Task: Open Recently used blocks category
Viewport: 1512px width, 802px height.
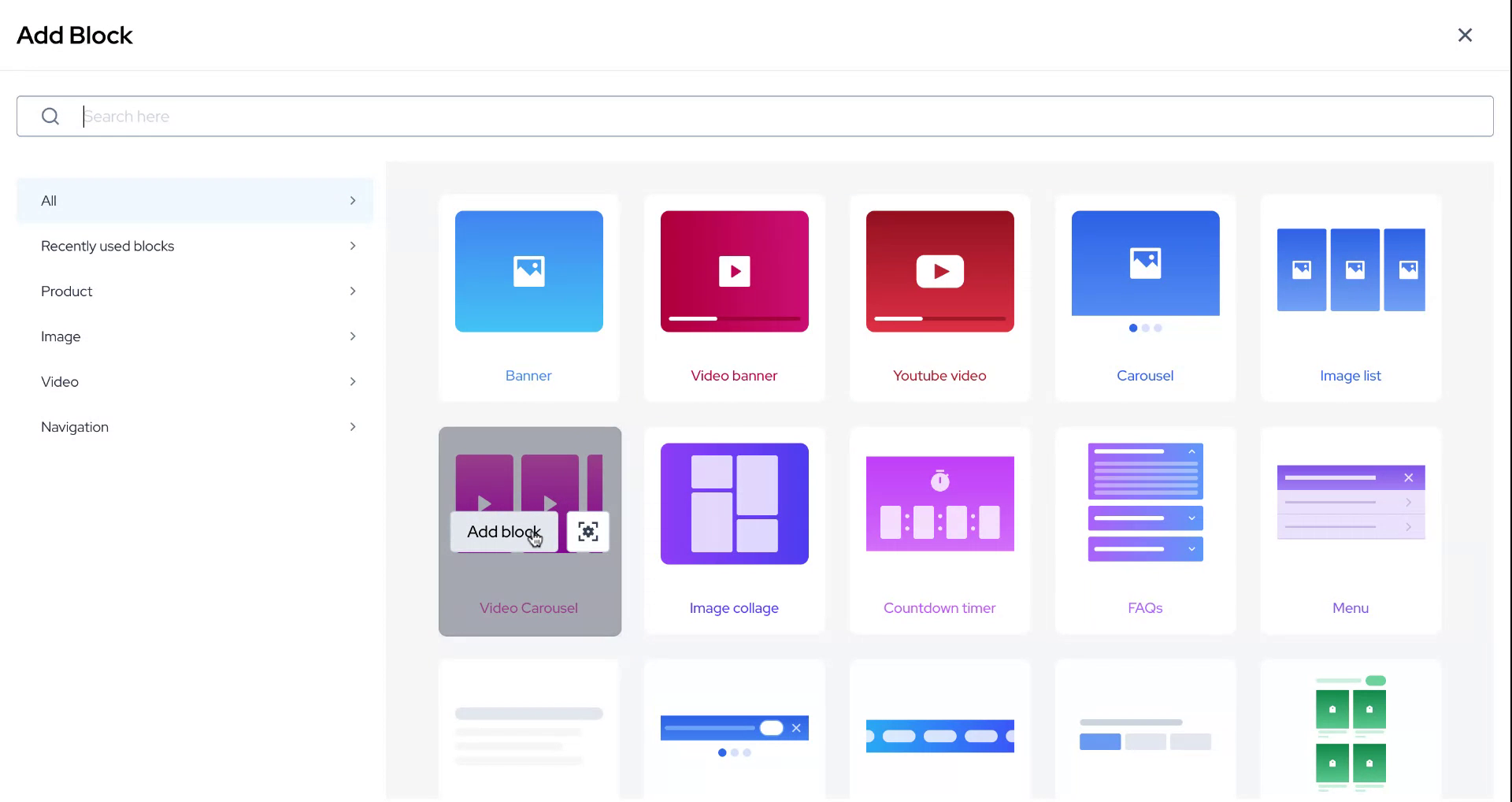Action: (x=195, y=246)
